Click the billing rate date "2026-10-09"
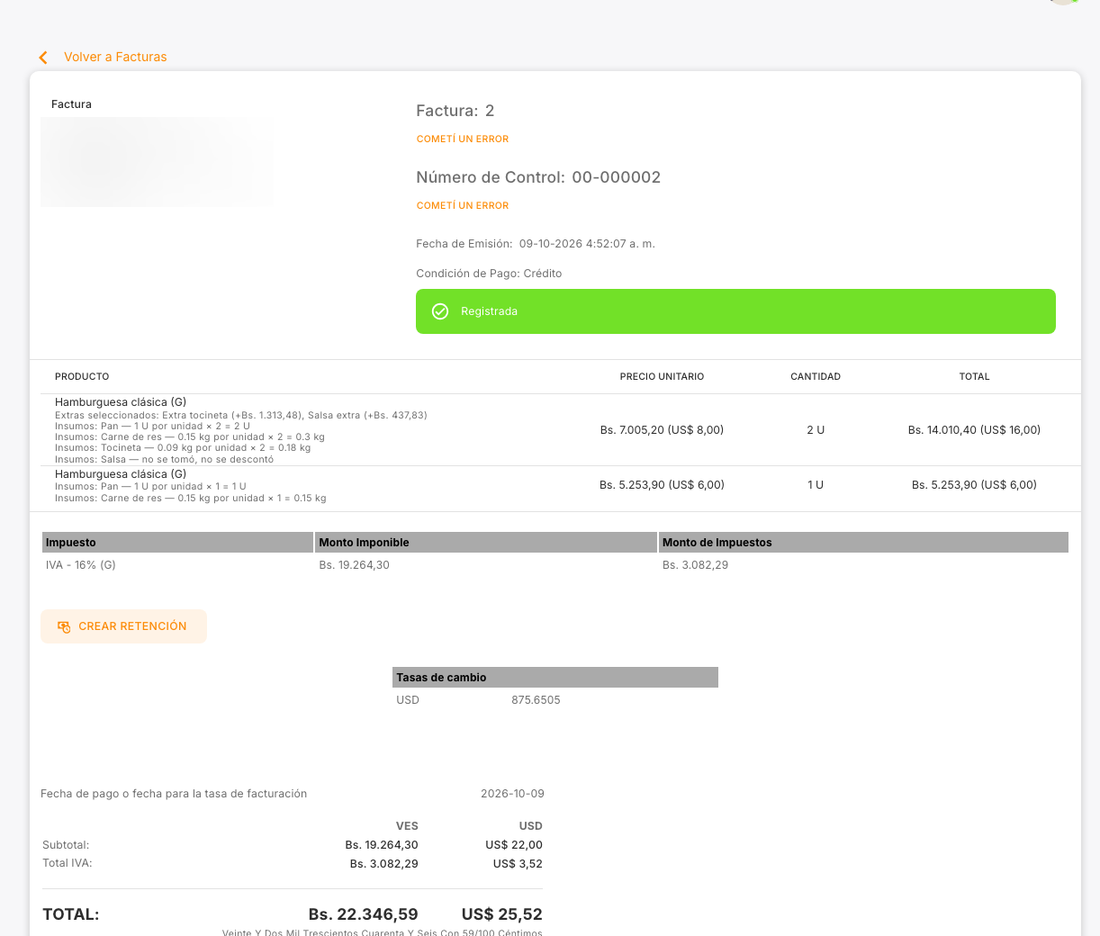The width and height of the screenshot is (1100, 936). point(512,794)
